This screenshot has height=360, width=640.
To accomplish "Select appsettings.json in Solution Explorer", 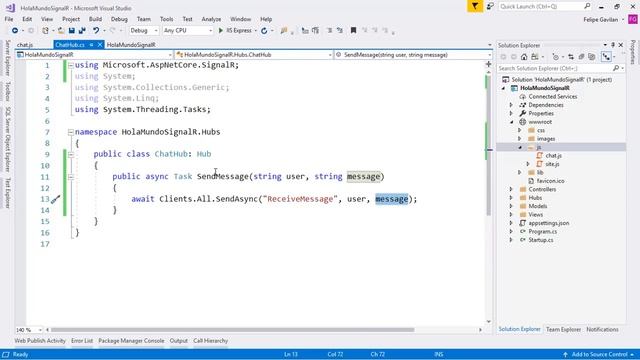I will coord(549,223).
